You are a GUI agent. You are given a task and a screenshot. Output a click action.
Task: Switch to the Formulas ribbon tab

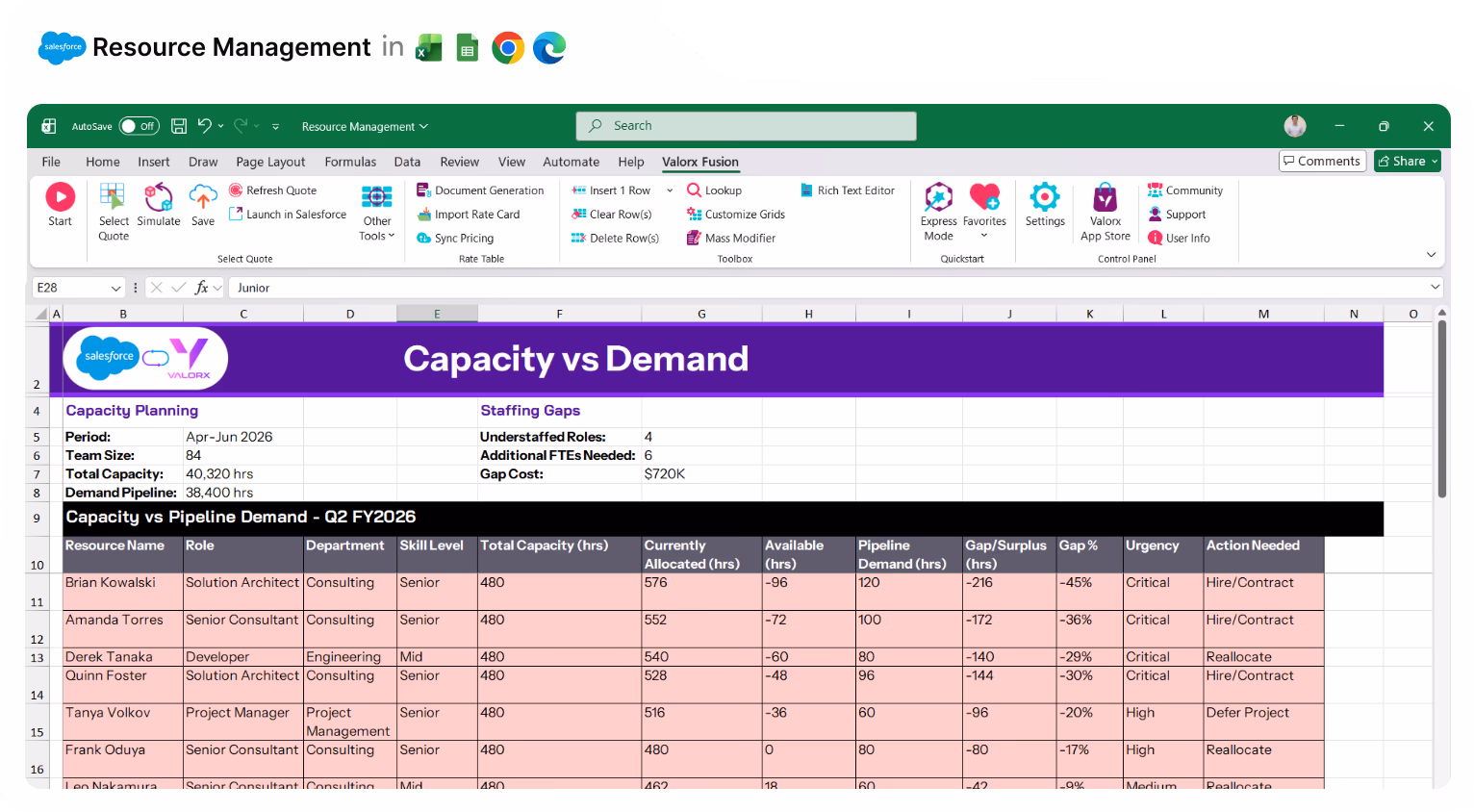(x=350, y=162)
